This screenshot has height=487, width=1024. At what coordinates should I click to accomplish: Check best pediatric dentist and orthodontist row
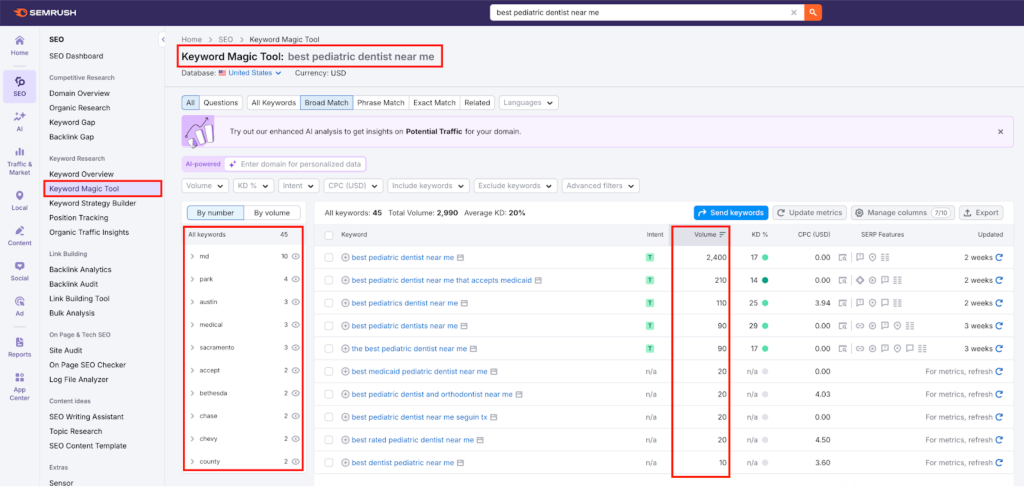(x=328, y=394)
